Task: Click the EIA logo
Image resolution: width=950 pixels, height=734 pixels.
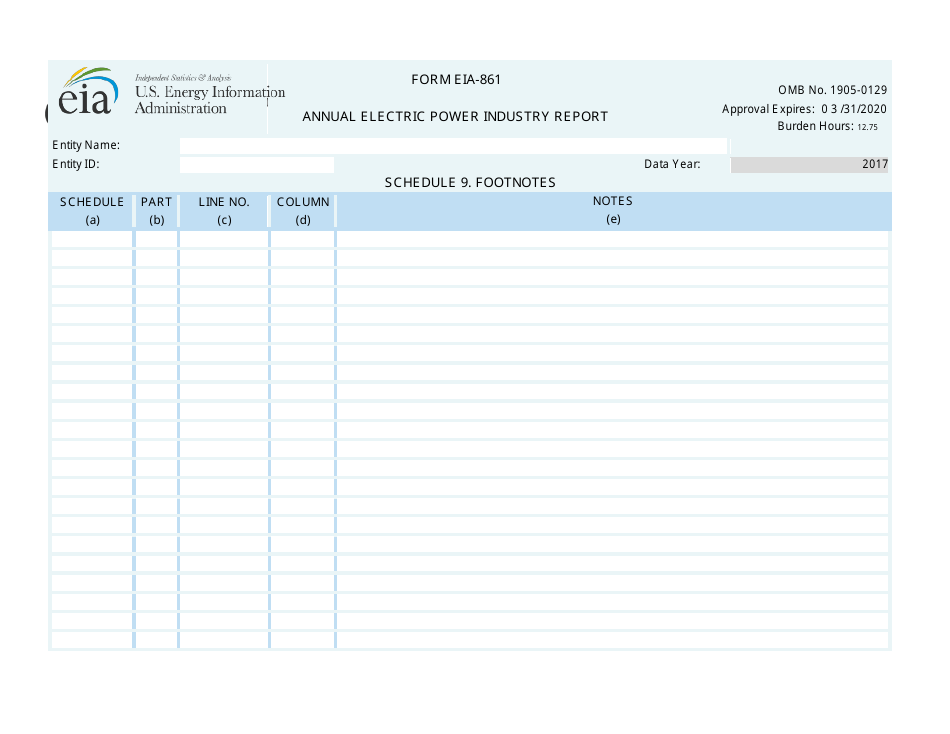Action: click(x=85, y=98)
